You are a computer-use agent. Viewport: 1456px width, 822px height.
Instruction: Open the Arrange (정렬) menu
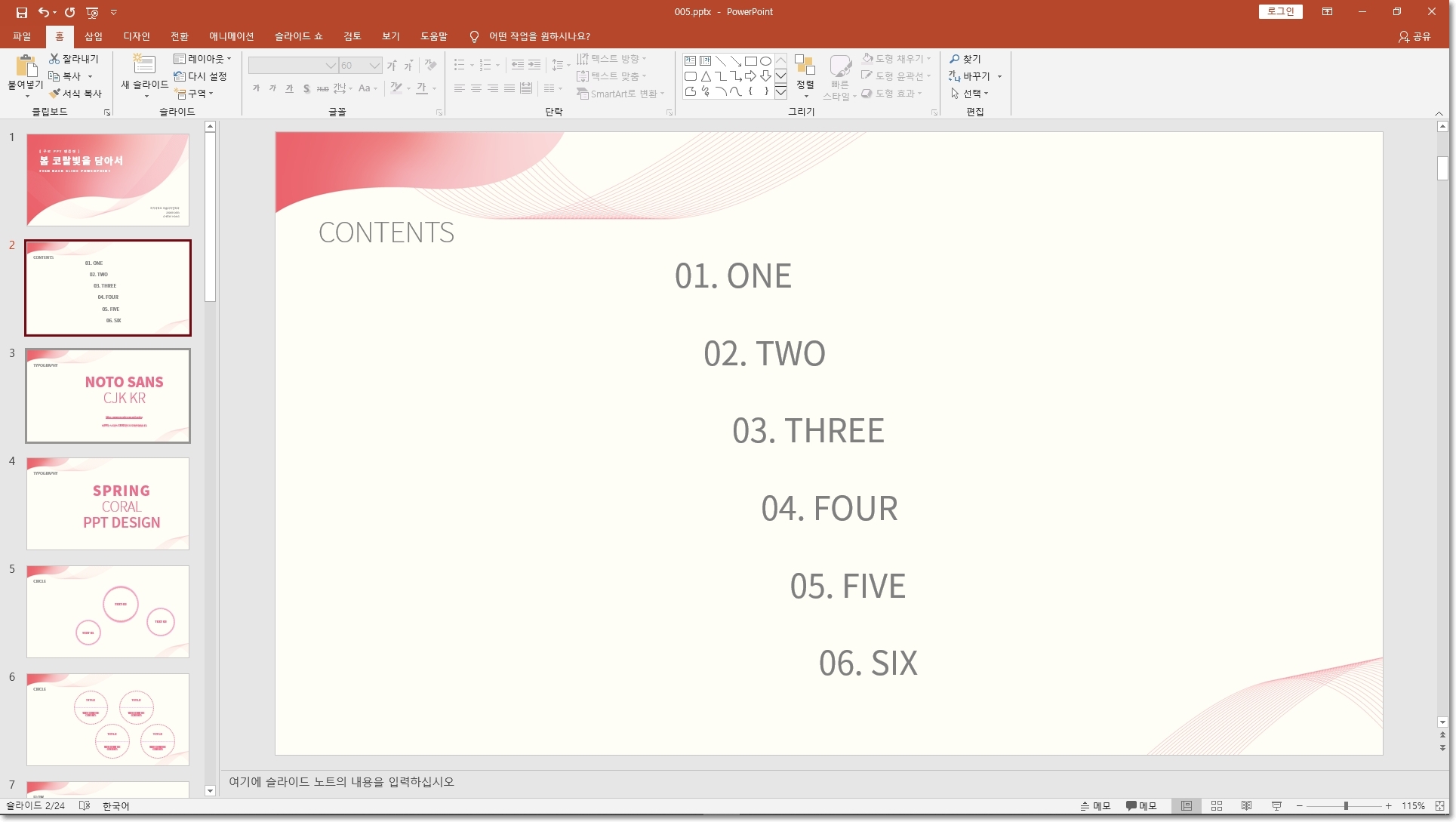(x=805, y=76)
